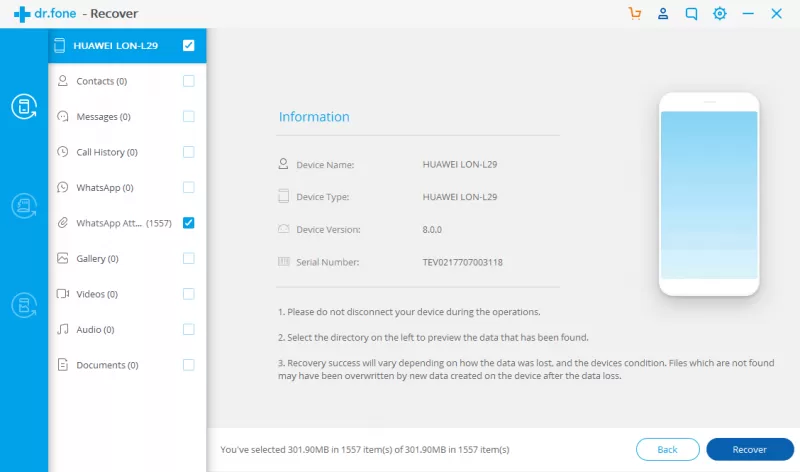Click the WhatsApp Attachments paperclip icon

[x=63, y=222]
